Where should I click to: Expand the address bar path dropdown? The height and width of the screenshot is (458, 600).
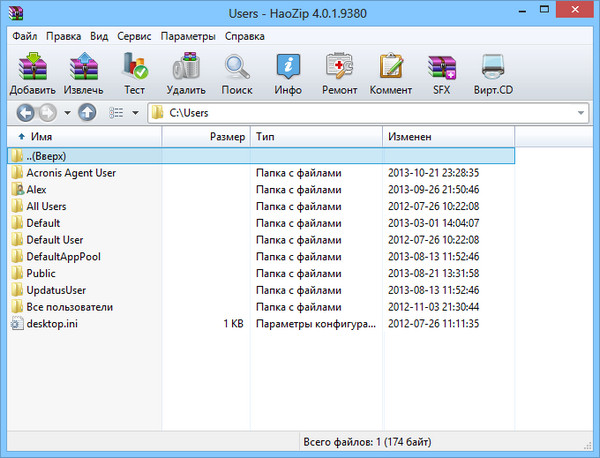pos(581,113)
